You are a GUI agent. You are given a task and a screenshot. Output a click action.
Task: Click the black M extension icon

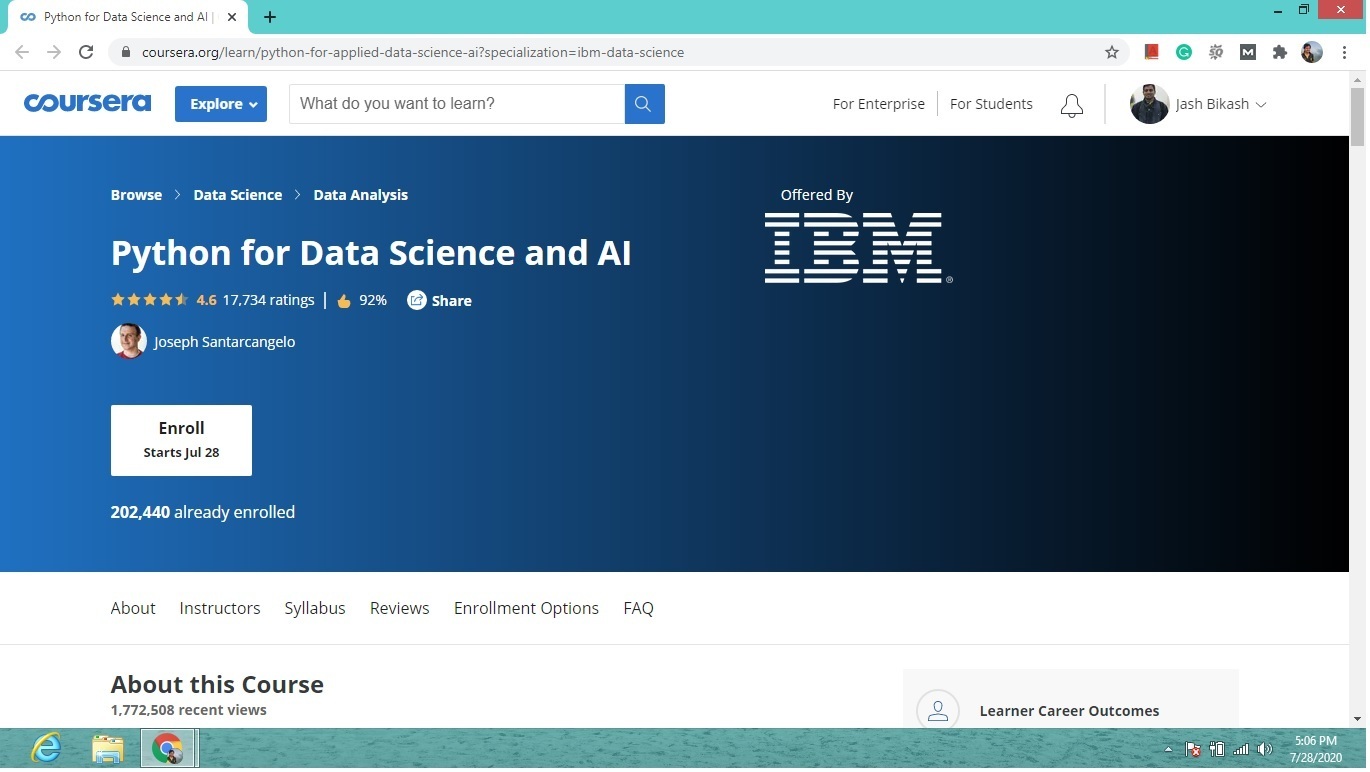(x=1248, y=52)
